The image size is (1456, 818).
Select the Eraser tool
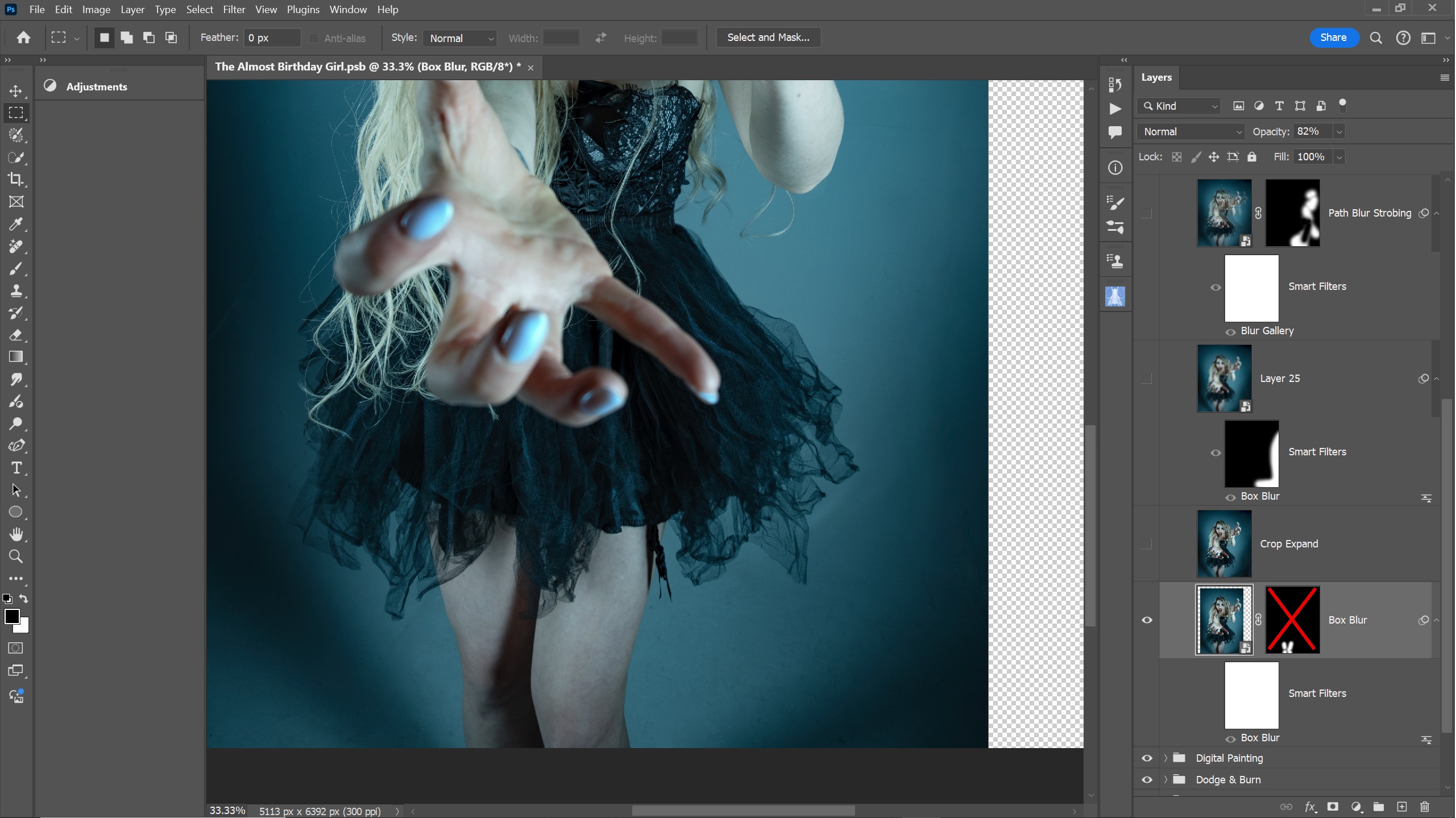[x=16, y=335]
